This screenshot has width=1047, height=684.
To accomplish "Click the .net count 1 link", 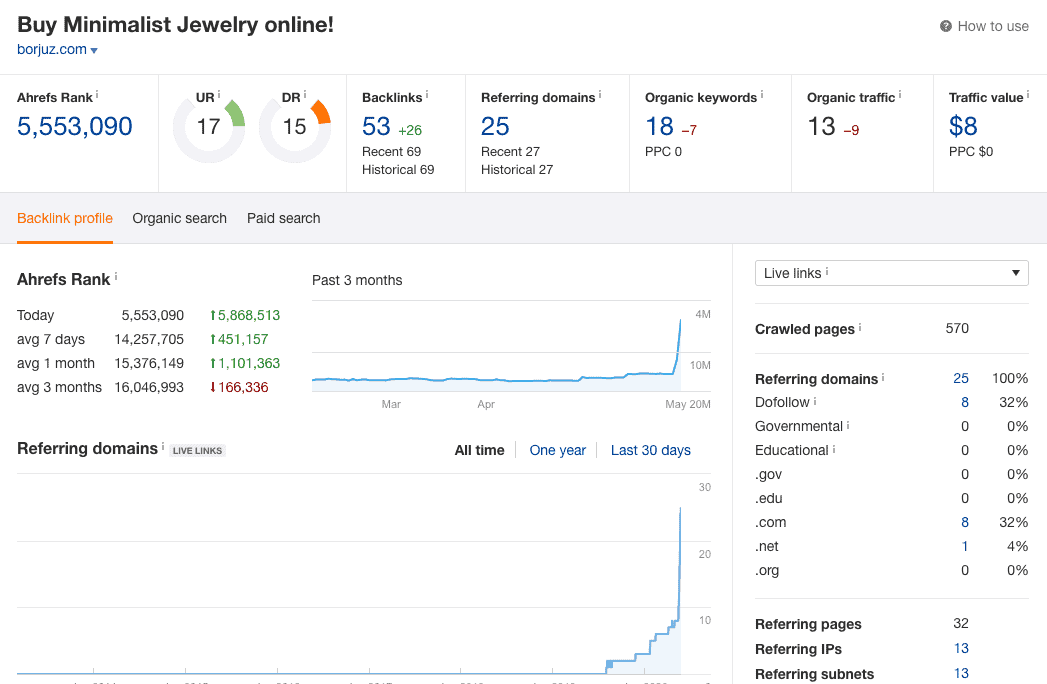I will click(x=966, y=546).
